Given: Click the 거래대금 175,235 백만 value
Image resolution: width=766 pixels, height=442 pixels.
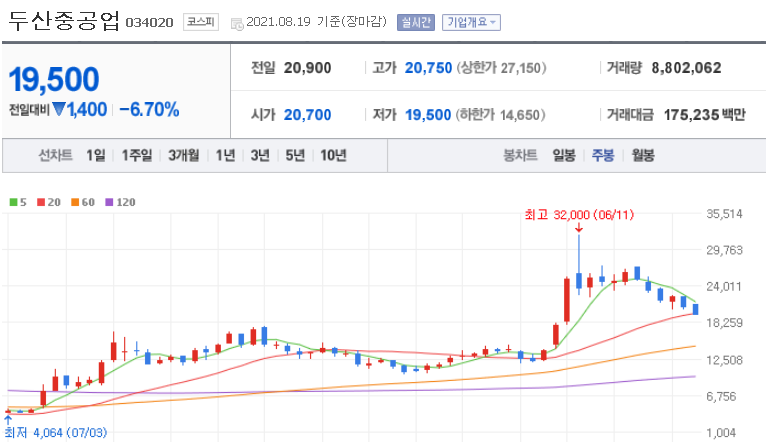Looking at the screenshot, I should pyautogui.click(x=704, y=115).
